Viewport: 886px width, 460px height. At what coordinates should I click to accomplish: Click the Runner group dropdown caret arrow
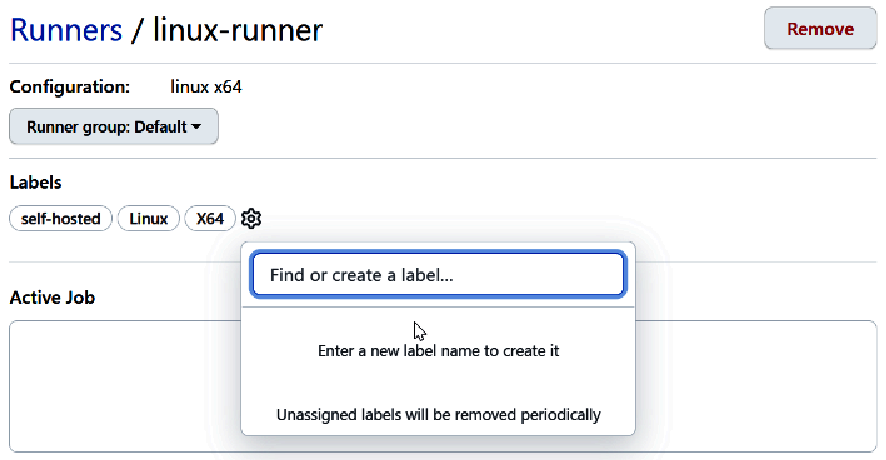pos(196,127)
